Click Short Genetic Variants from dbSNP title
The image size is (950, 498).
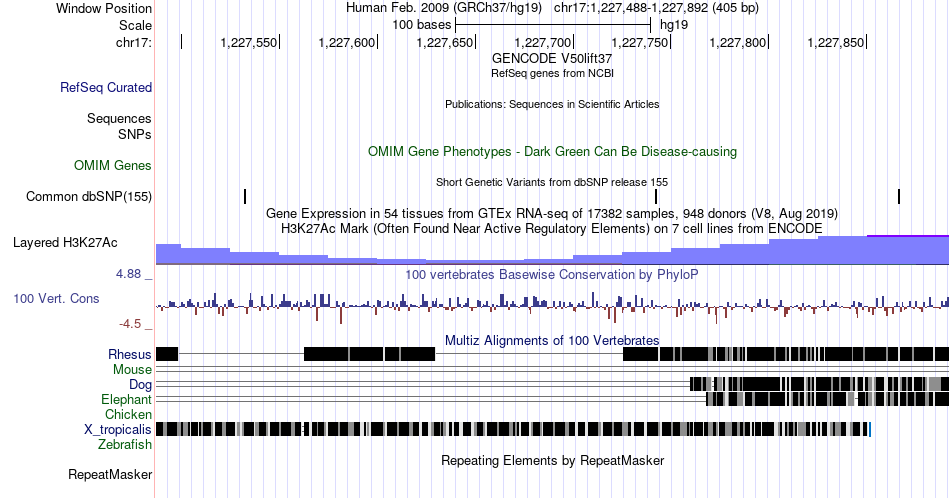click(552, 182)
